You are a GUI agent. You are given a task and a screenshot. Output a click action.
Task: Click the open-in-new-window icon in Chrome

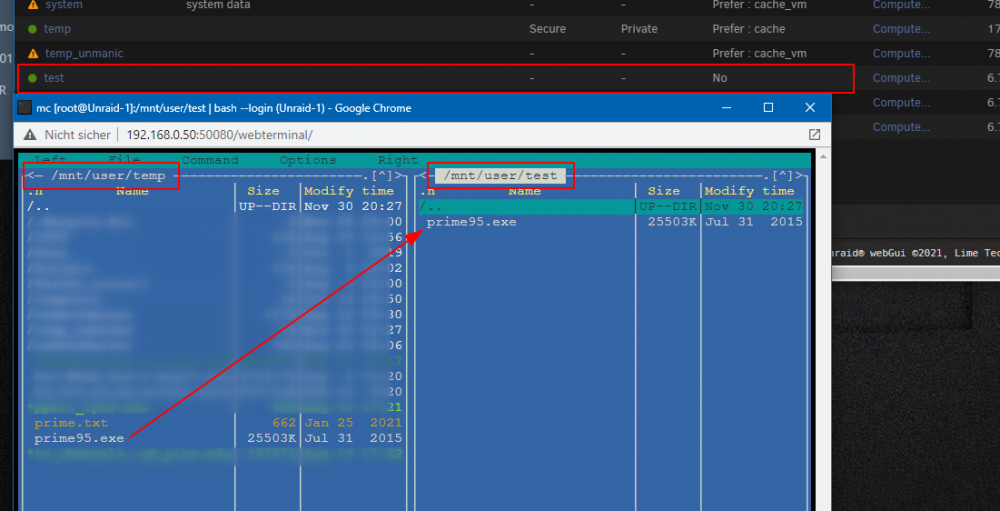[x=814, y=135]
